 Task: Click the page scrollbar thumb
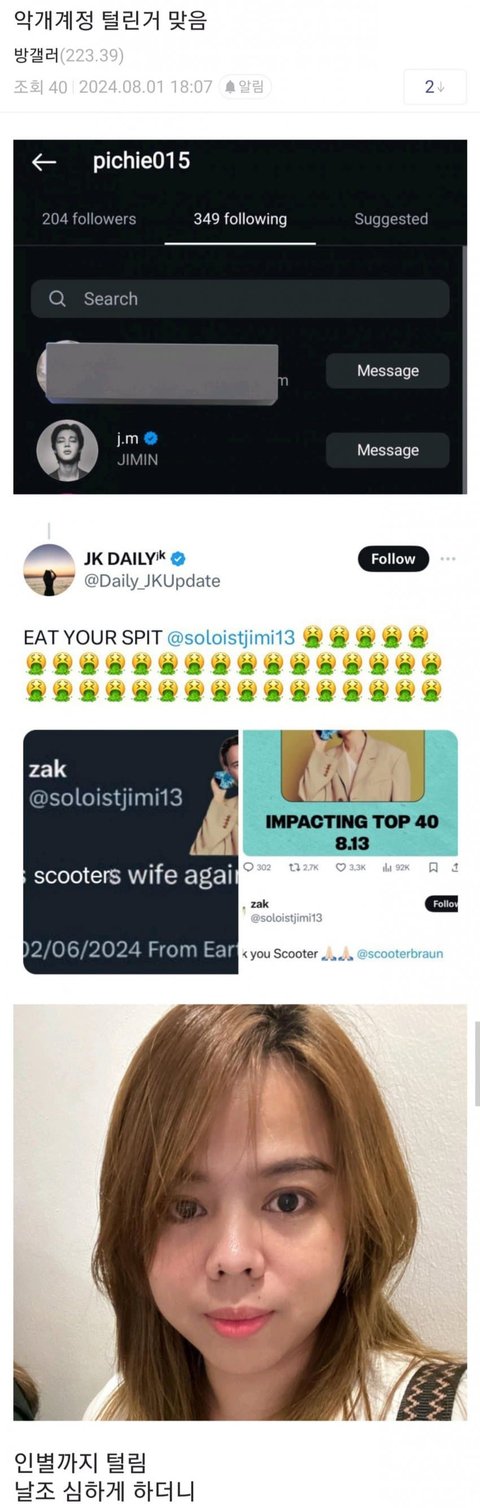(475, 1065)
